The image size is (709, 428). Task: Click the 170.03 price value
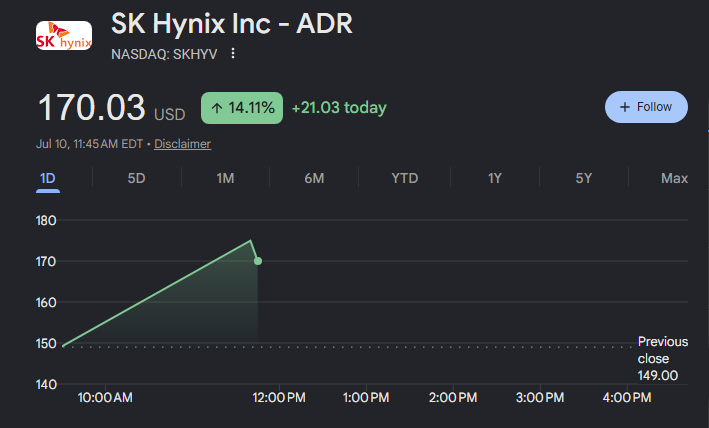[x=92, y=108]
